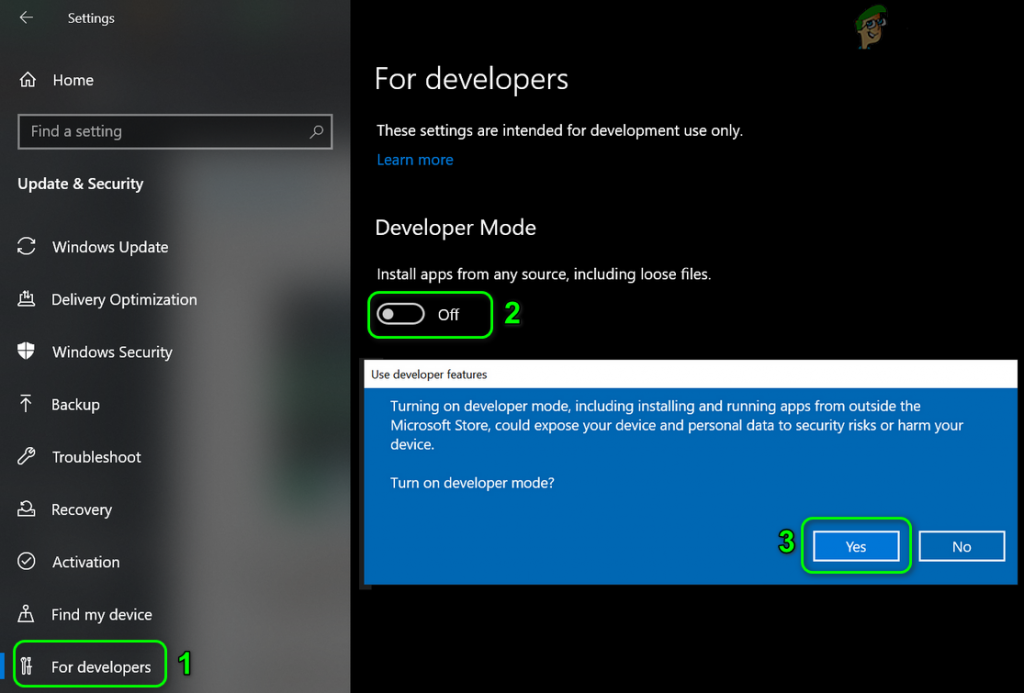Click the Backup upload arrow icon

click(26, 404)
